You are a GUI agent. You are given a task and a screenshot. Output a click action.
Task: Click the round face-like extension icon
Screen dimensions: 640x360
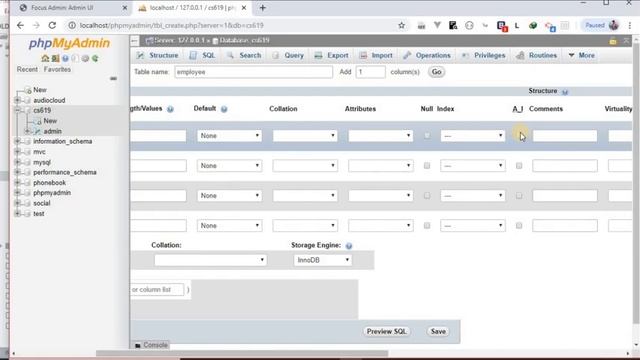pyautogui.click(x=469, y=25)
